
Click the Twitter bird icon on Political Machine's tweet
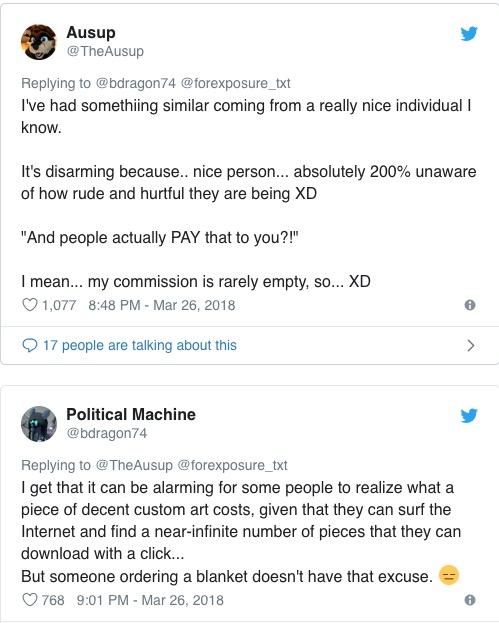click(x=469, y=416)
